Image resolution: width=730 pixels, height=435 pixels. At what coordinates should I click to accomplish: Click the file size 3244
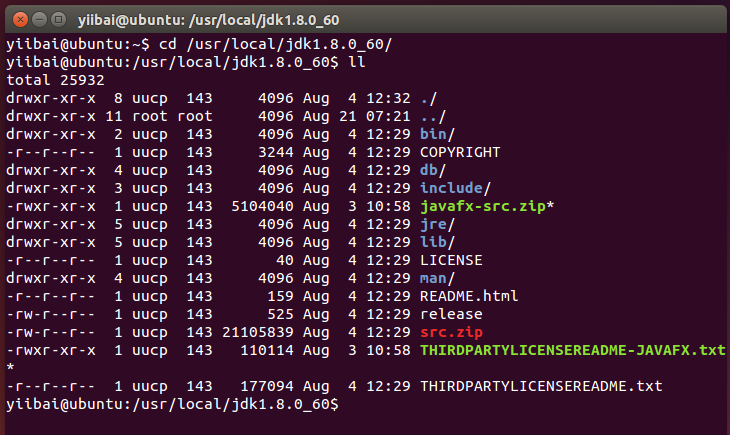point(276,152)
